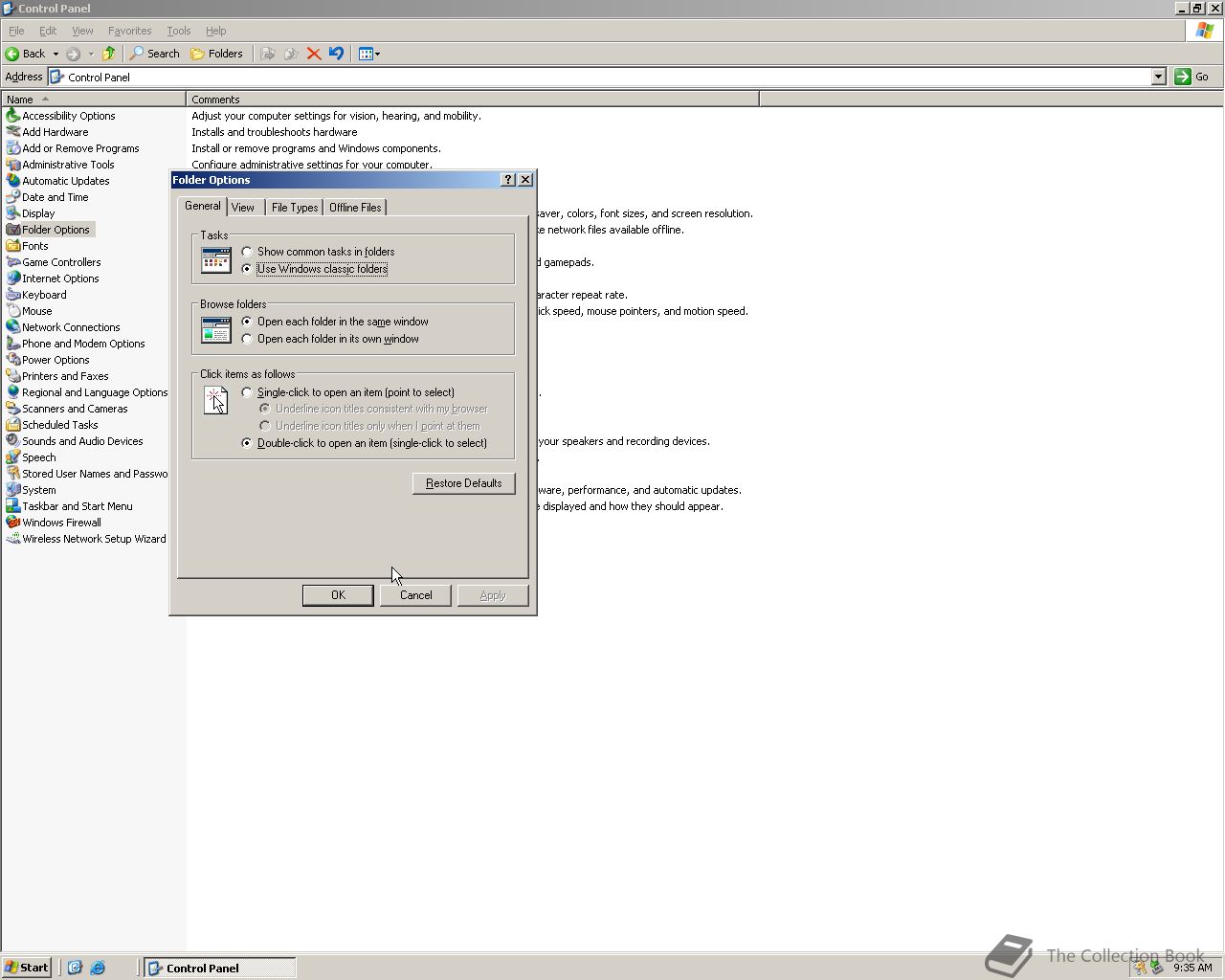Click Control Panel taskbar button
Image resolution: width=1225 pixels, height=980 pixels.
[x=220, y=968]
